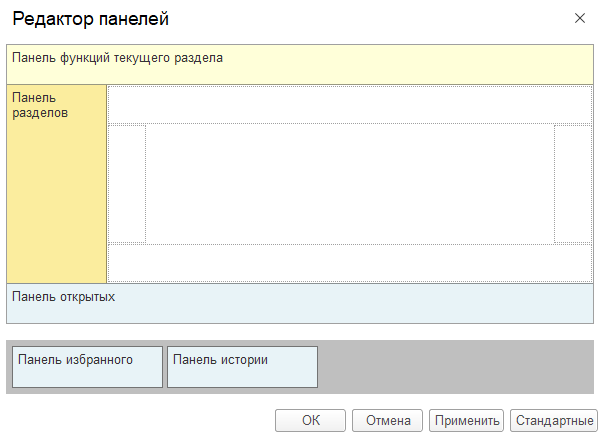The image size is (598, 435).
Task: Click the Редактор панелей title text
Action: (90, 19)
